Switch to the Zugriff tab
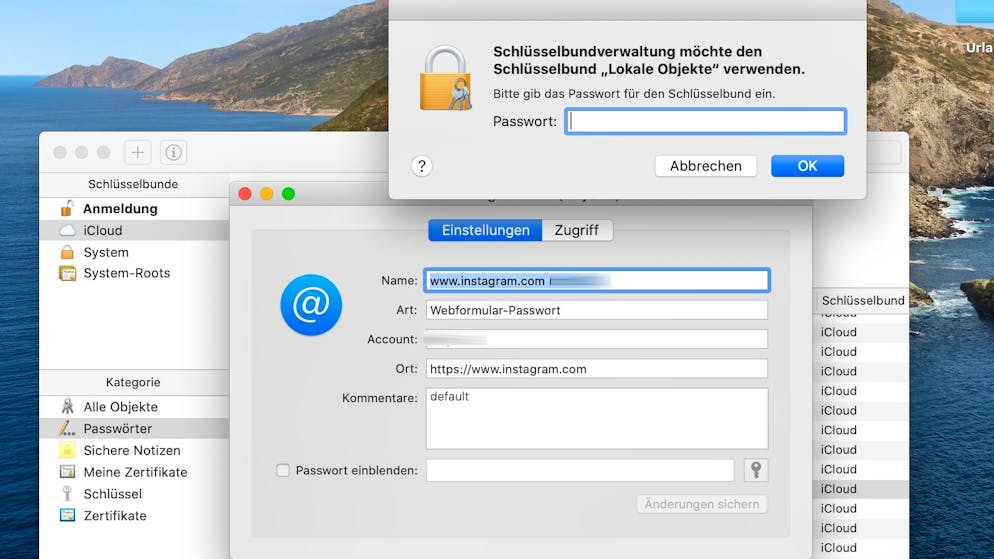The width and height of the screenshot is (994, 559). [x=576, y=230]
